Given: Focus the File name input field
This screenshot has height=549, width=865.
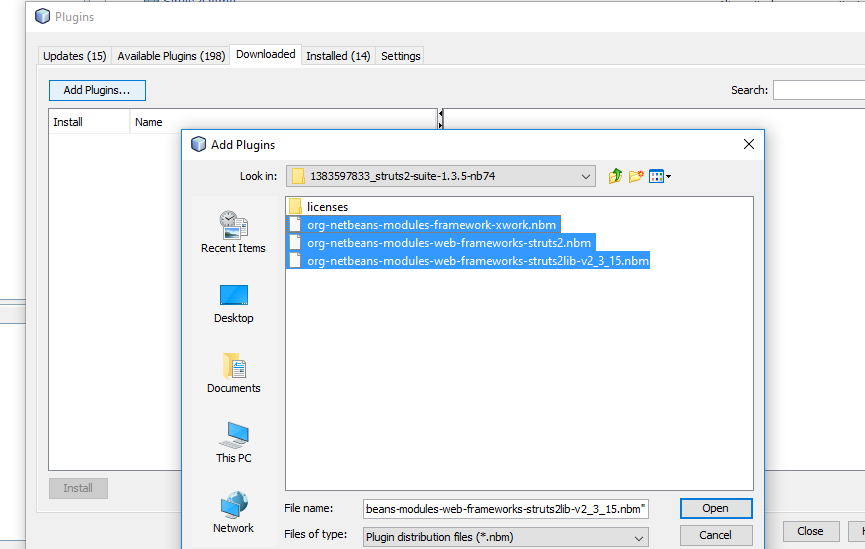Looking at the screenshot, I should coord(505,509).
